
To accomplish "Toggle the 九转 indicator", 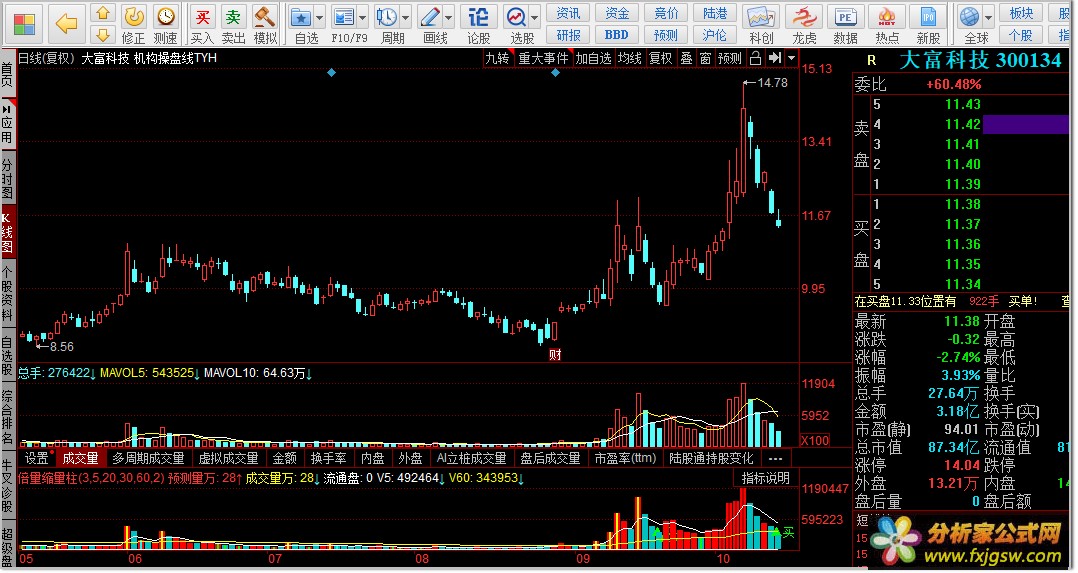I will coord(497,58).
